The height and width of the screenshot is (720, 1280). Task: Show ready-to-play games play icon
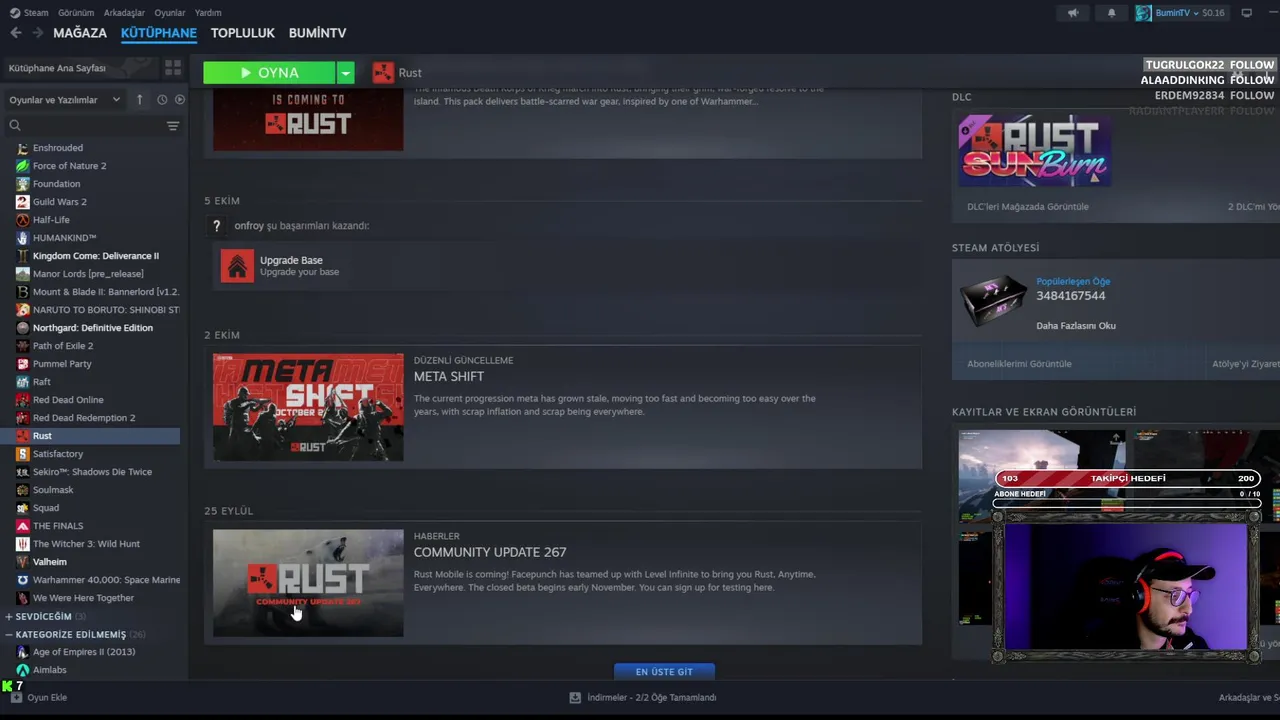click(x=180, y=99)
